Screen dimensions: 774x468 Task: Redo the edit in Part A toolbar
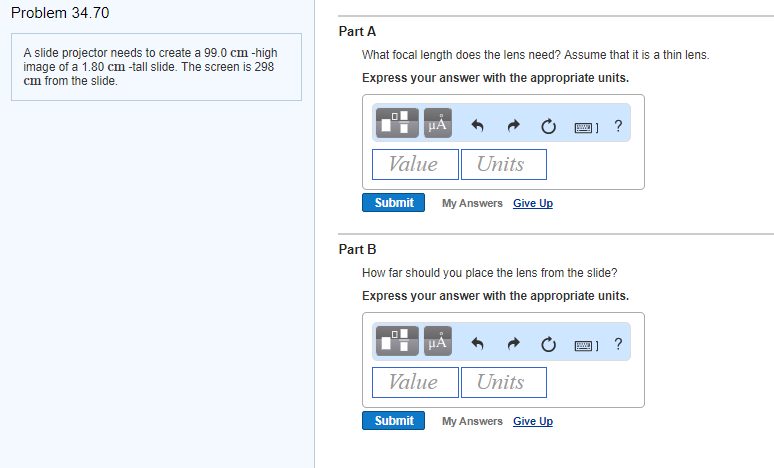click(x=513, y=126)
